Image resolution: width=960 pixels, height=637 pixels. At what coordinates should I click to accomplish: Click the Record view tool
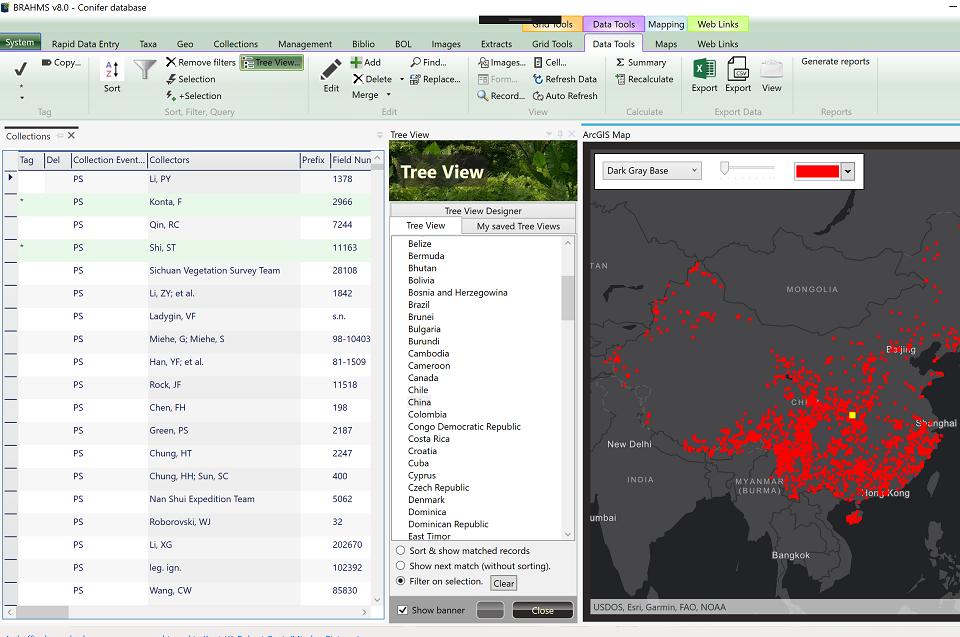click(x=501, y=96)
